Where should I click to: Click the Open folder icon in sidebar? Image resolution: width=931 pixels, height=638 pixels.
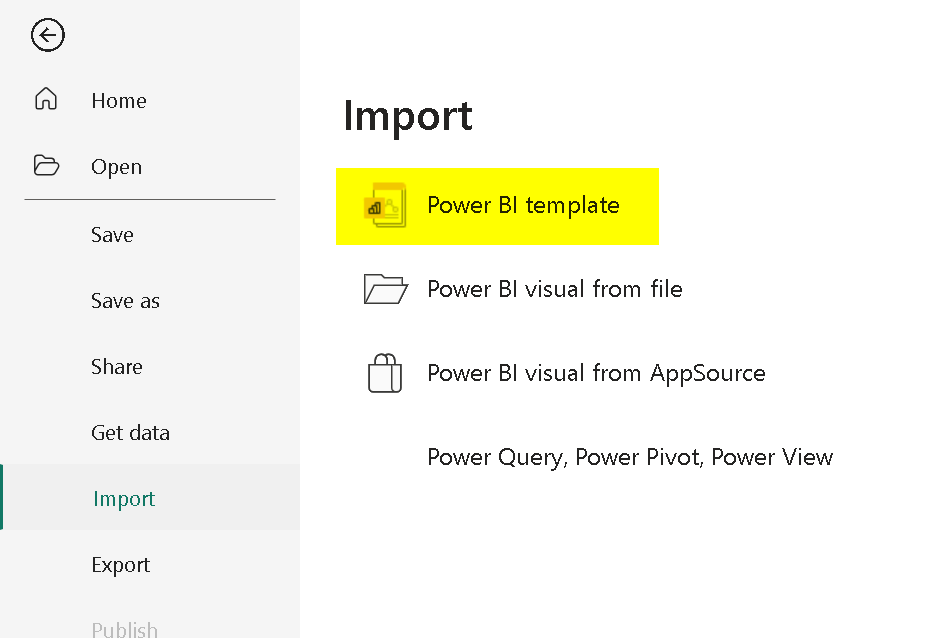pos(46,166)
